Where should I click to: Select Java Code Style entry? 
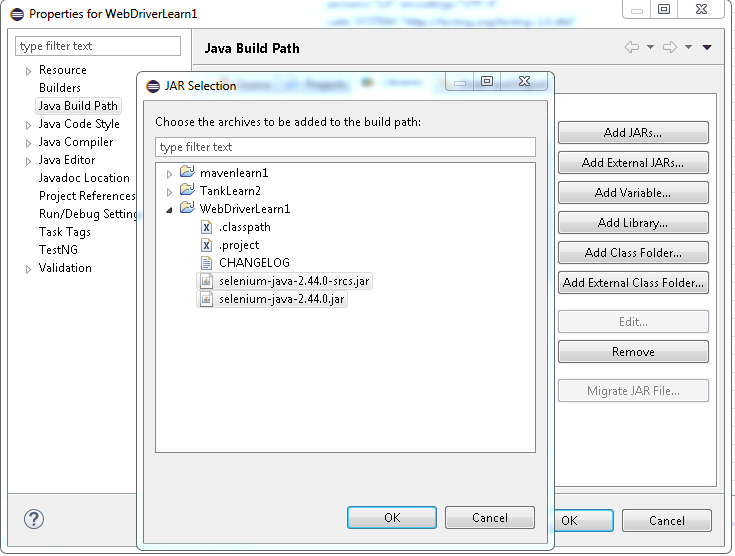pos(79,124)
